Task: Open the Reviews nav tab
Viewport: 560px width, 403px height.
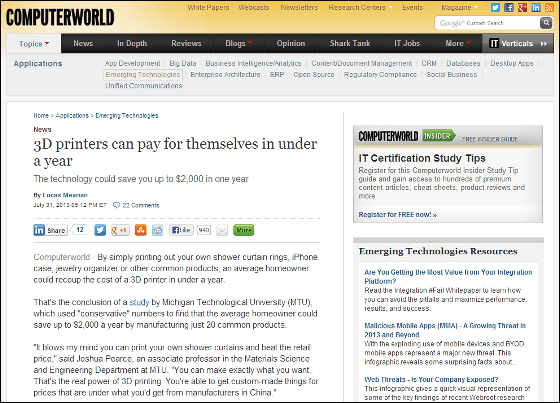Action: click(186, 43)
